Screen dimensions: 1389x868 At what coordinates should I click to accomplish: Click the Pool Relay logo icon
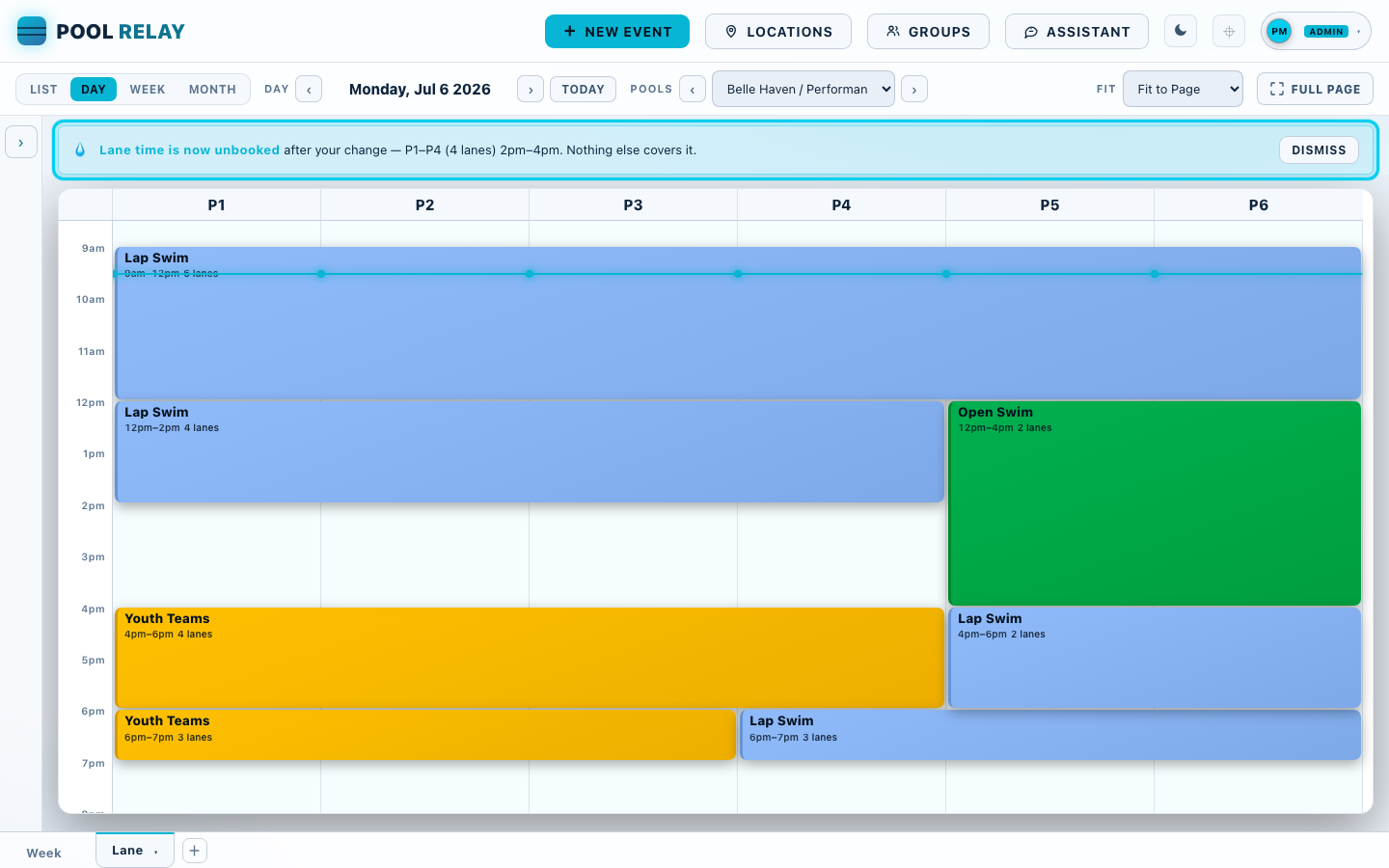[x=32, y=31]
